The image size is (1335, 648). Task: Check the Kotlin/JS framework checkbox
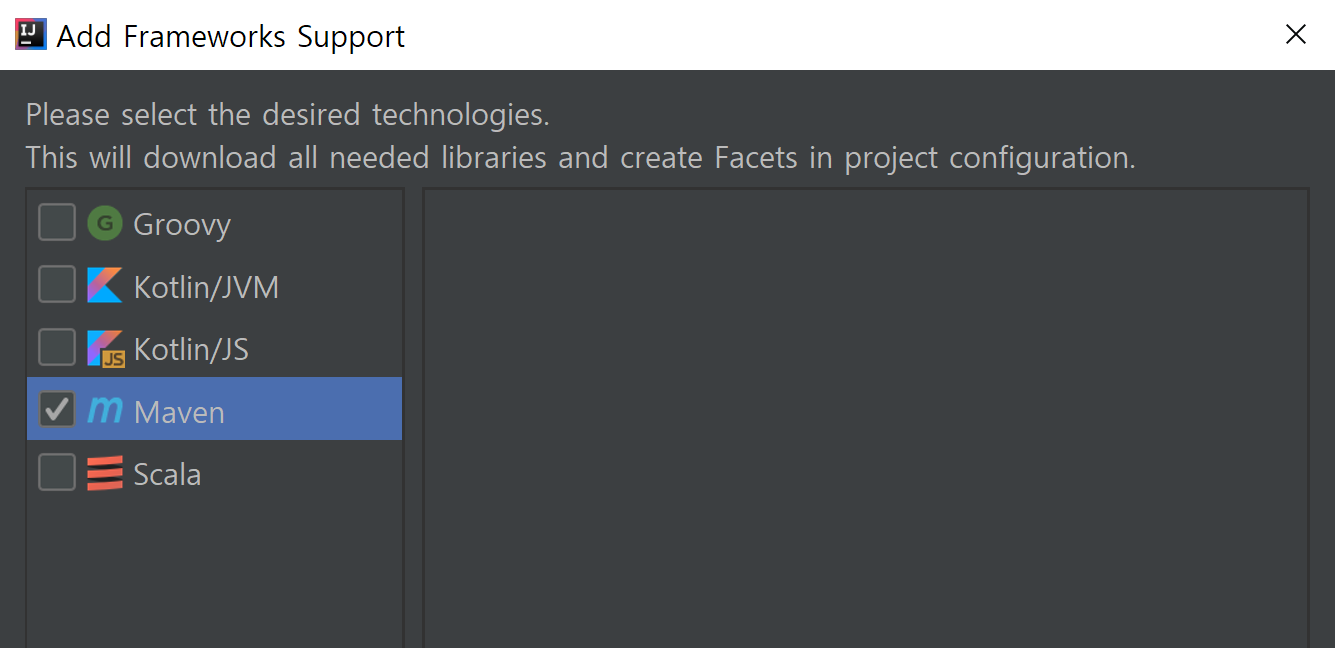[x=57, y=347]
